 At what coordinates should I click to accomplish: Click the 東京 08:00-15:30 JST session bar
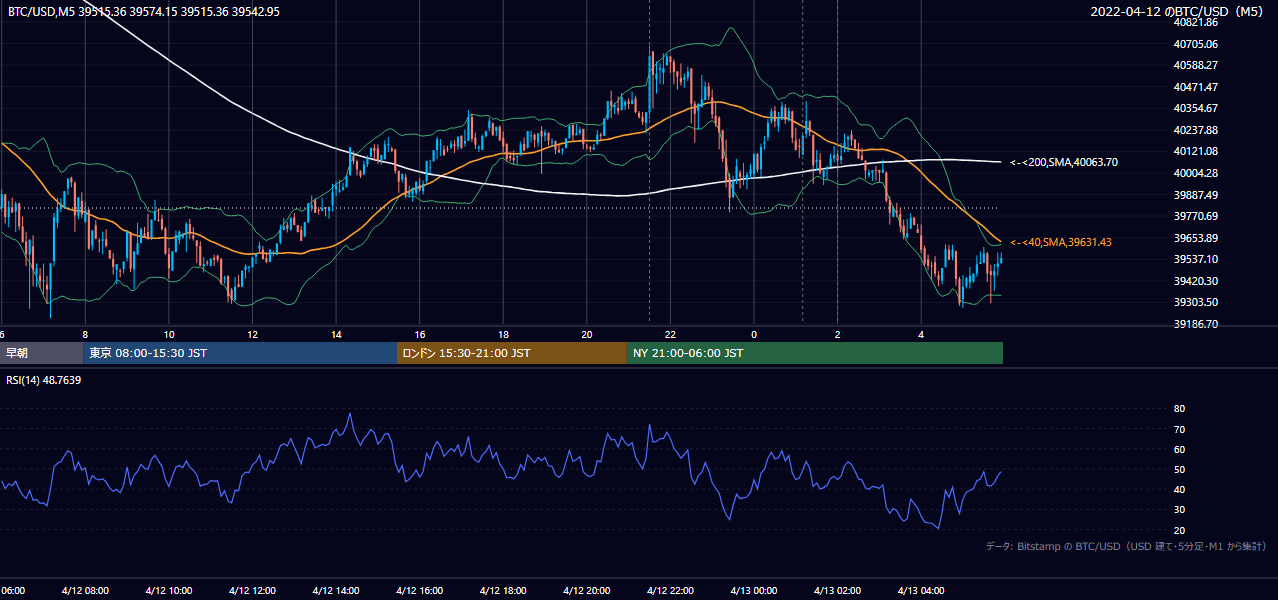pyautogui.click(x=240, y=353)
